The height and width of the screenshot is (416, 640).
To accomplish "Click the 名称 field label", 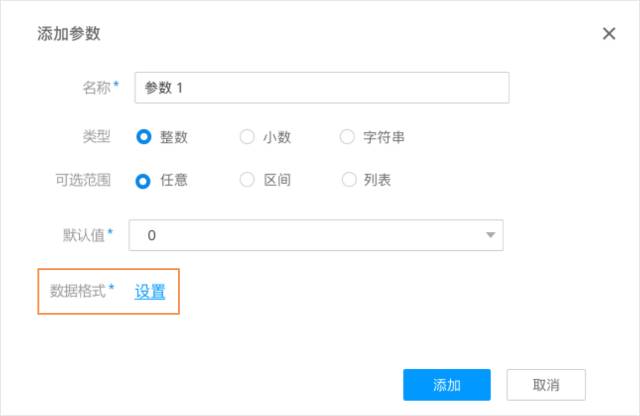I will pyautogui.click(x=95, y=87).
